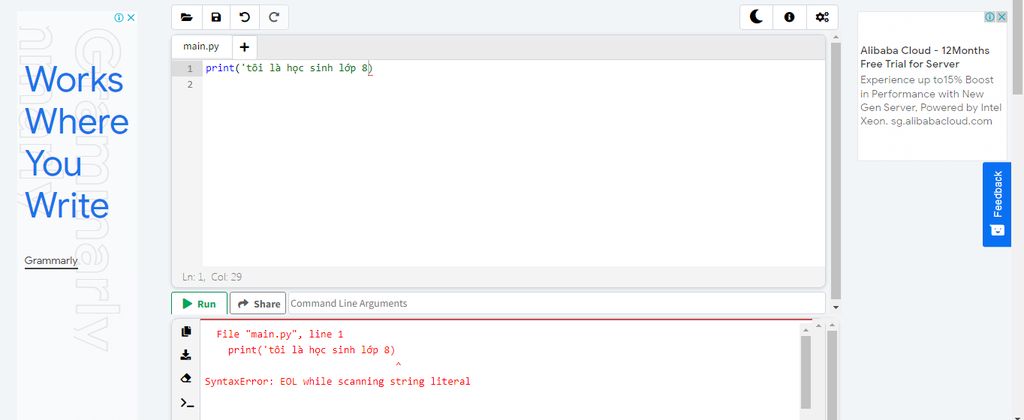Redo the last edit

pyautogui.click(x=274, y=18)
